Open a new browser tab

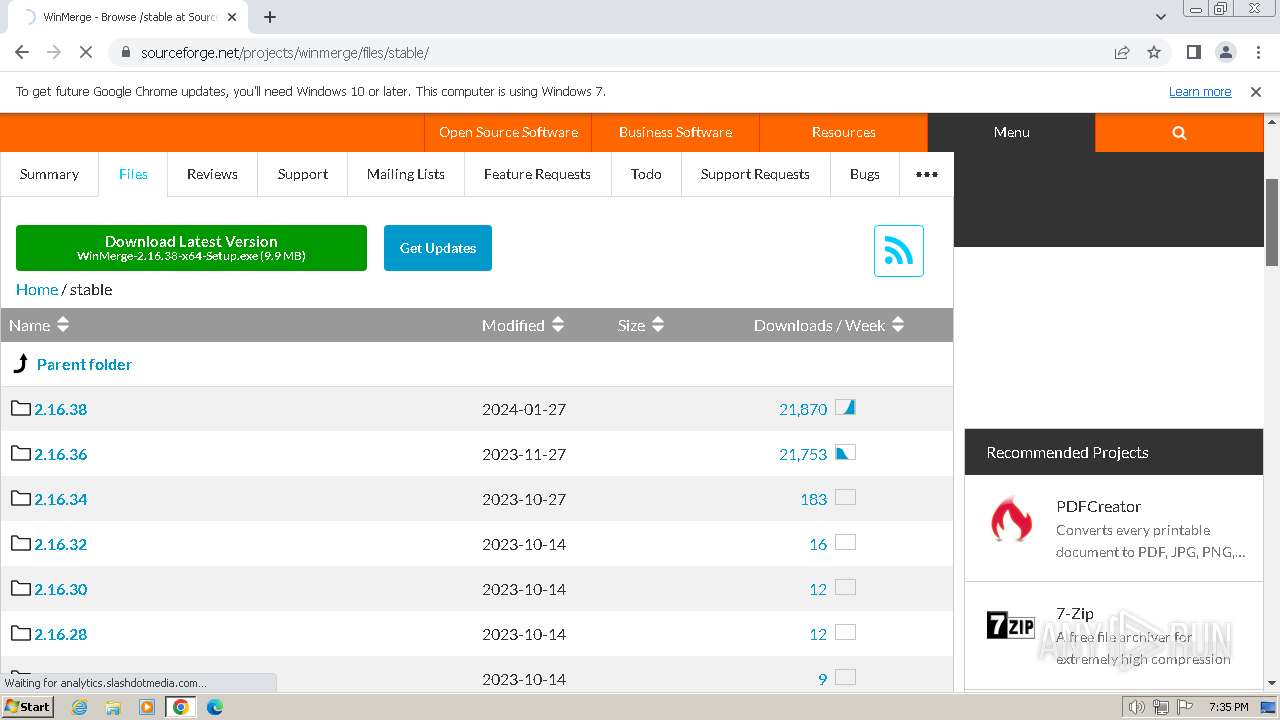(x=270, y=17)
